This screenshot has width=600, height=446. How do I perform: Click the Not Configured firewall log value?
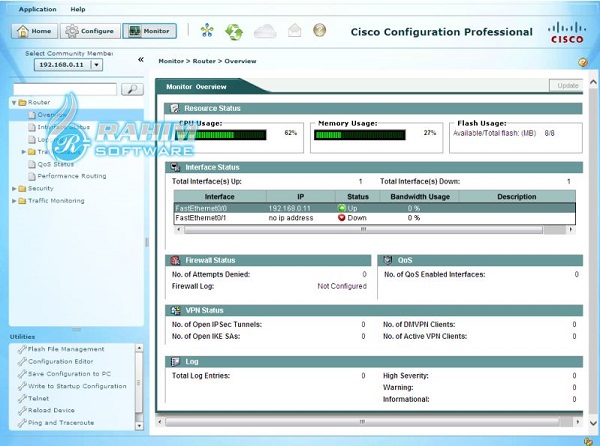[x=342, y=286]
